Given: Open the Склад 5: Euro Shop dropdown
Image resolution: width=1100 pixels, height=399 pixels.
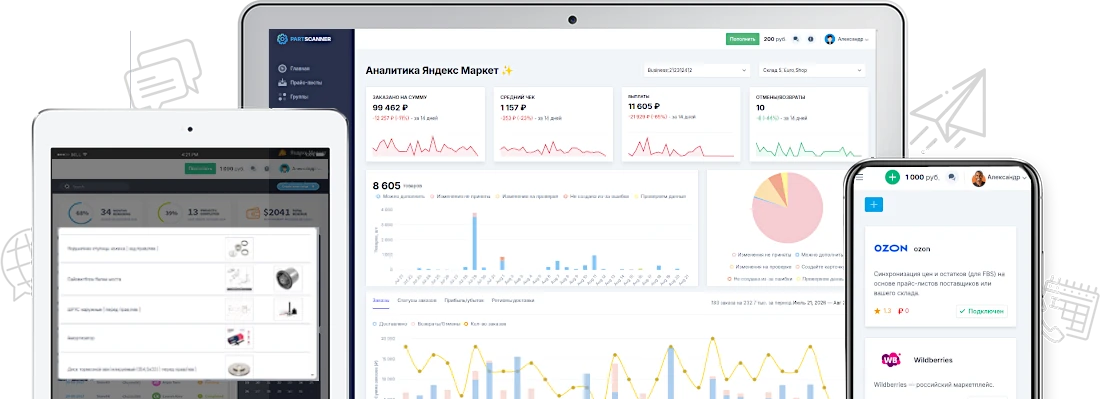Looking at the screenshot, I should 812,70.
